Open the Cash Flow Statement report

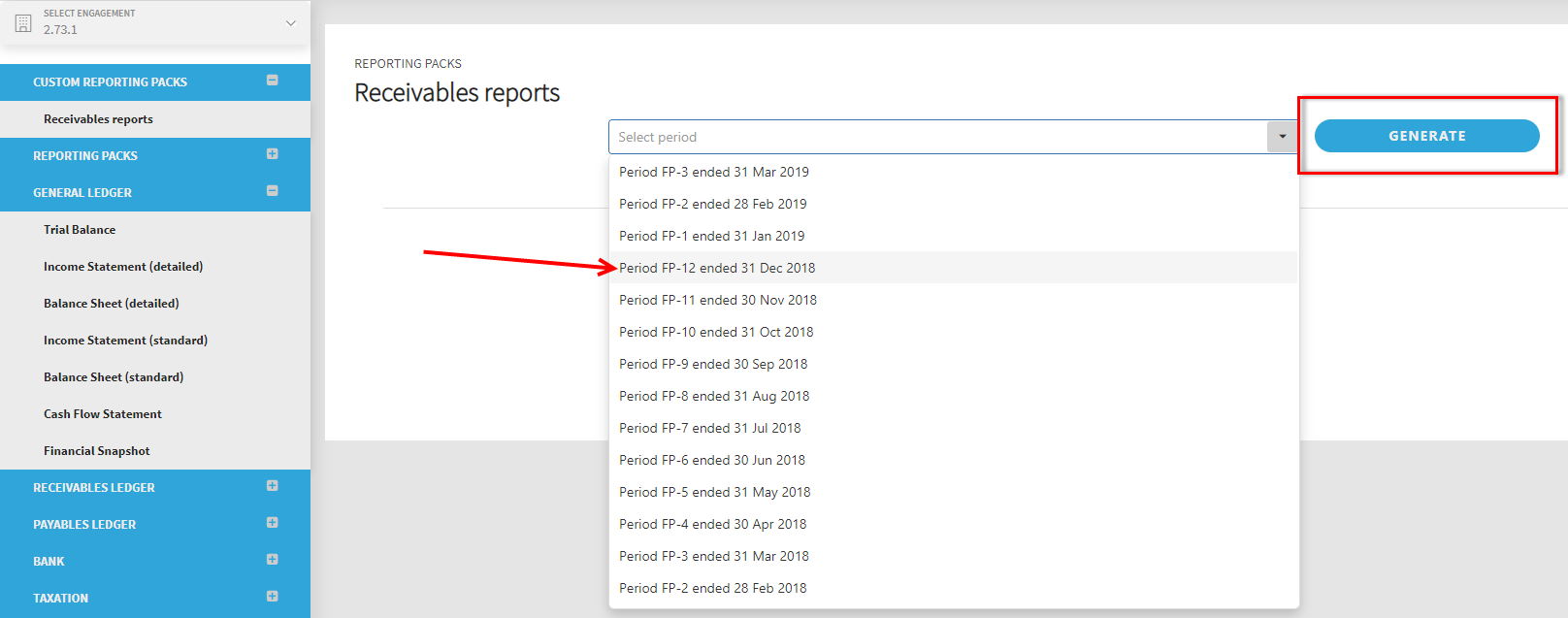click(x=103, y=414)
